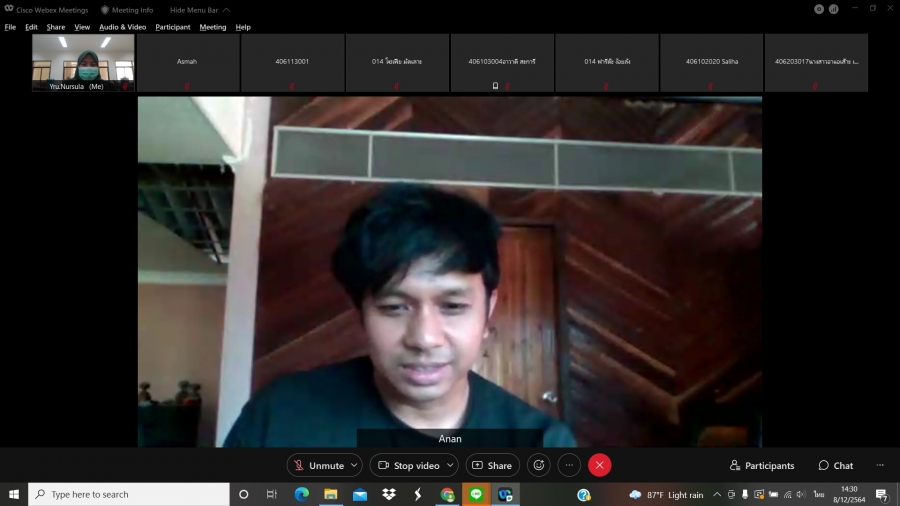Open more options ellipsis in meeting controls

pos(569,465)
